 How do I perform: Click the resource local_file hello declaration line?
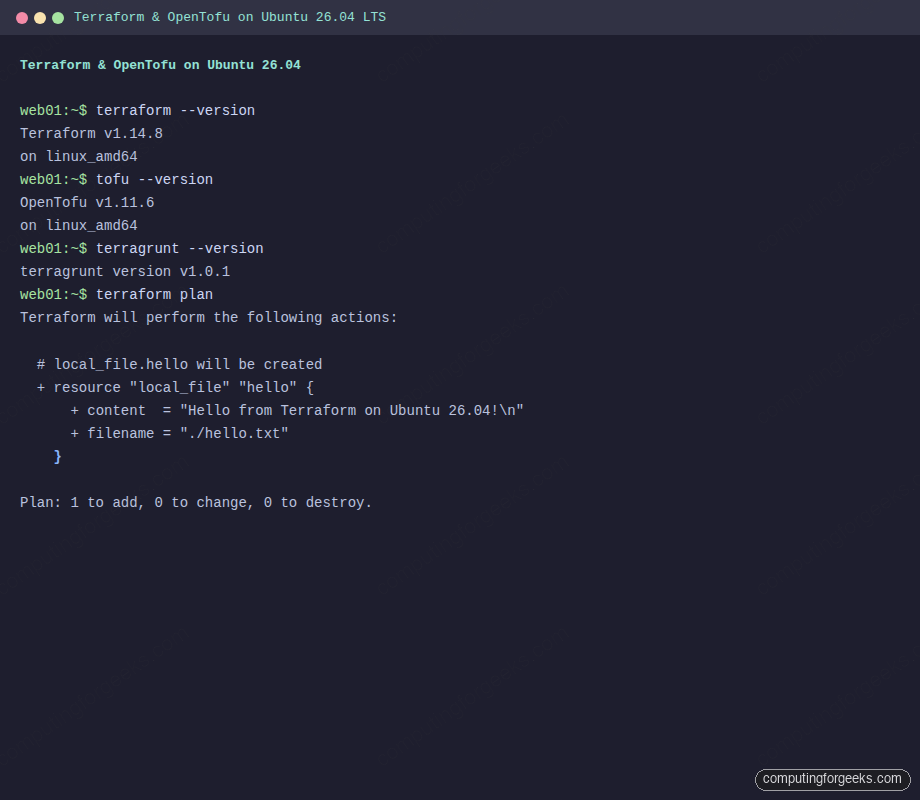[x=175, y=387]
